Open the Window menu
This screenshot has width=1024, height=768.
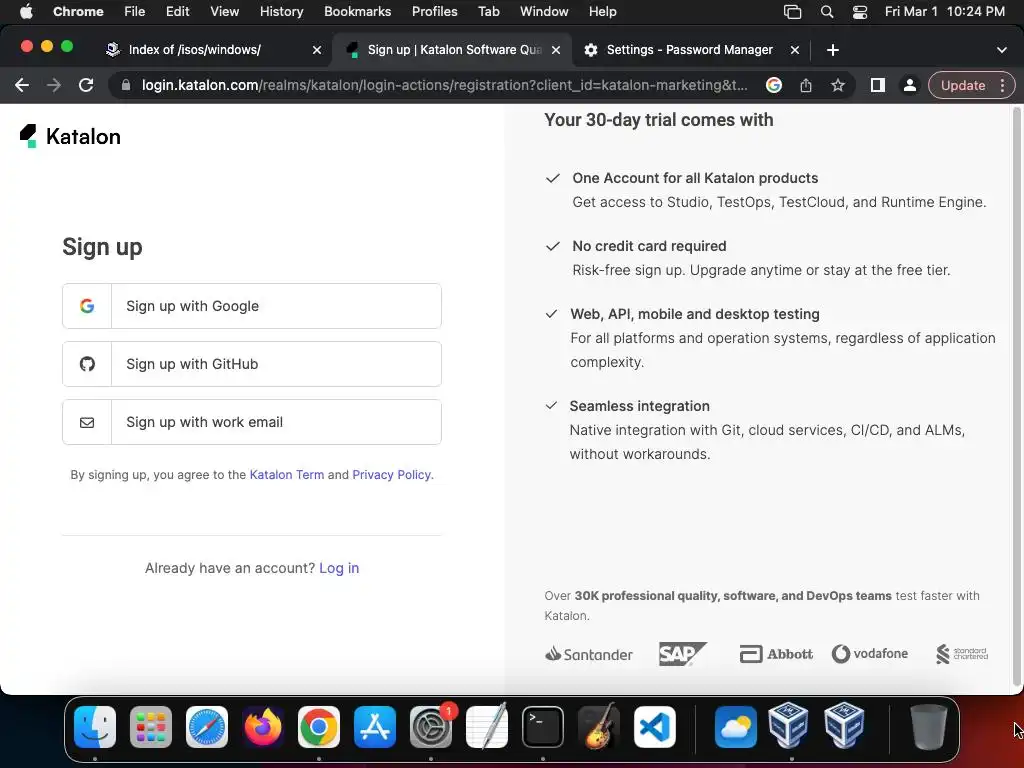pos(544,11)
